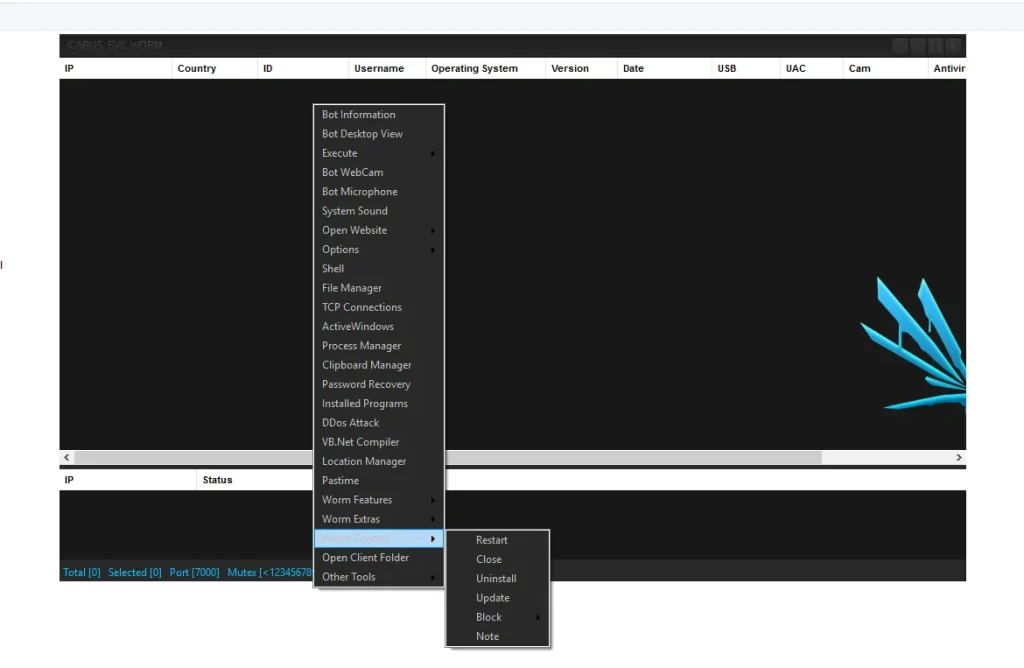The height and width of the screenshot is (668, 1024).
Task: Click the Port [7000] status label
Action: pyautogui.click(x=194, y=573)
